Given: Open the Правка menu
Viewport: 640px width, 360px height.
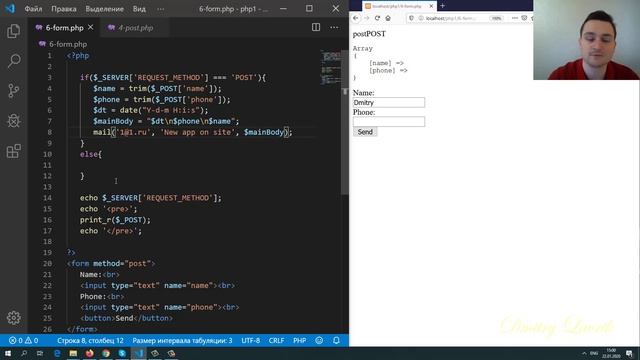Looking at the screenshot, I should click(x=64, y=9).
